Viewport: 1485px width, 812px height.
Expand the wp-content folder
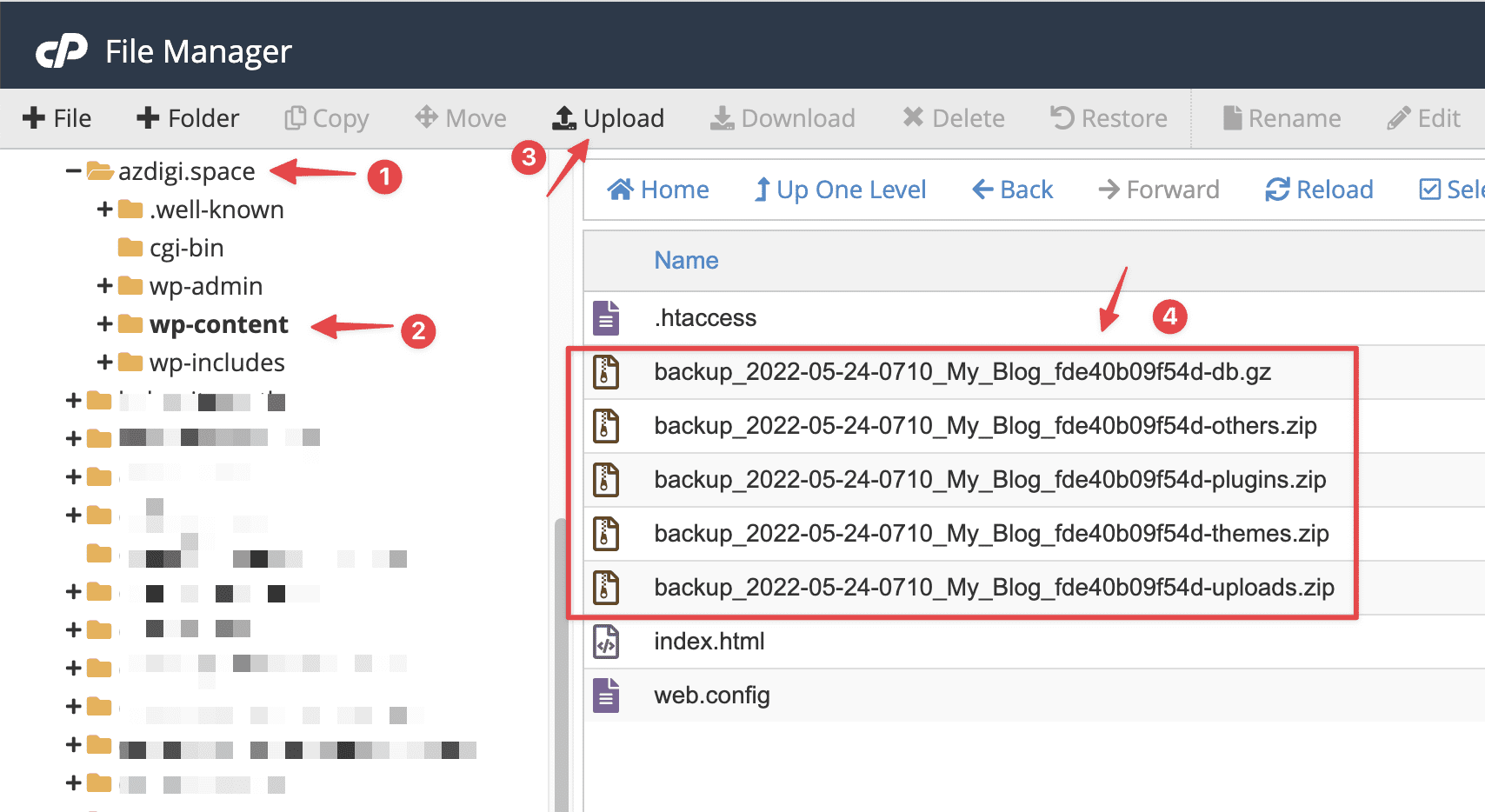click(x=104, y=323)
